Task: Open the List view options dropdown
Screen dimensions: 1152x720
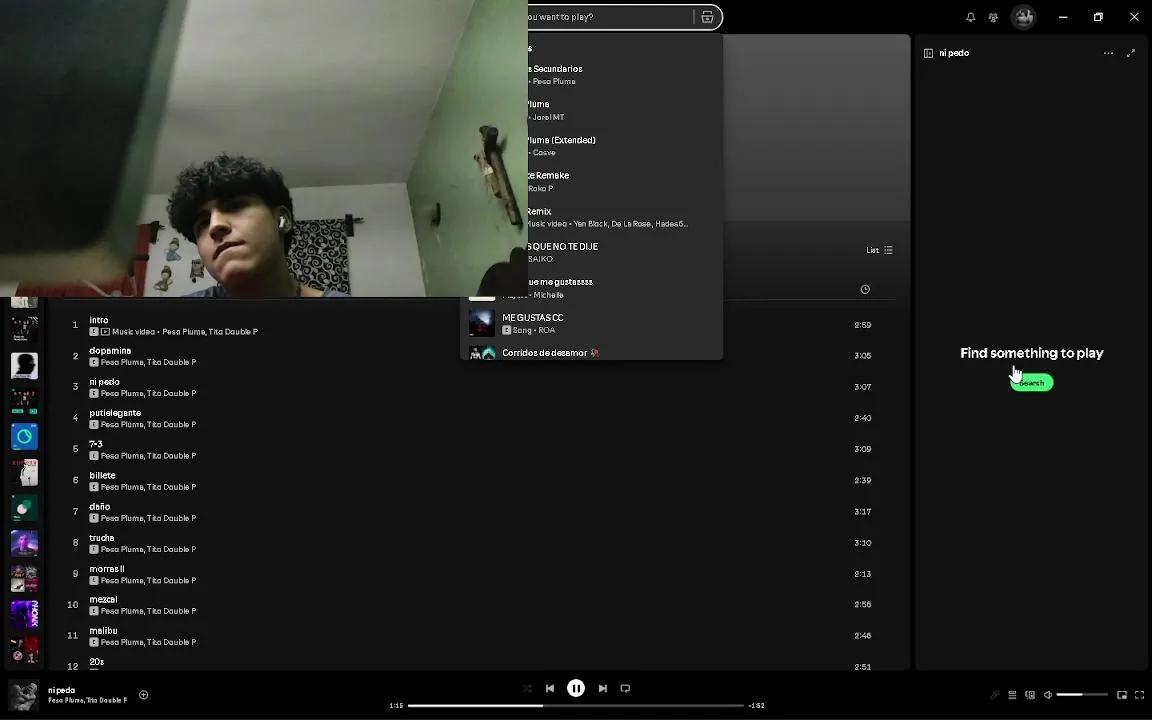Action: (879, 251)
